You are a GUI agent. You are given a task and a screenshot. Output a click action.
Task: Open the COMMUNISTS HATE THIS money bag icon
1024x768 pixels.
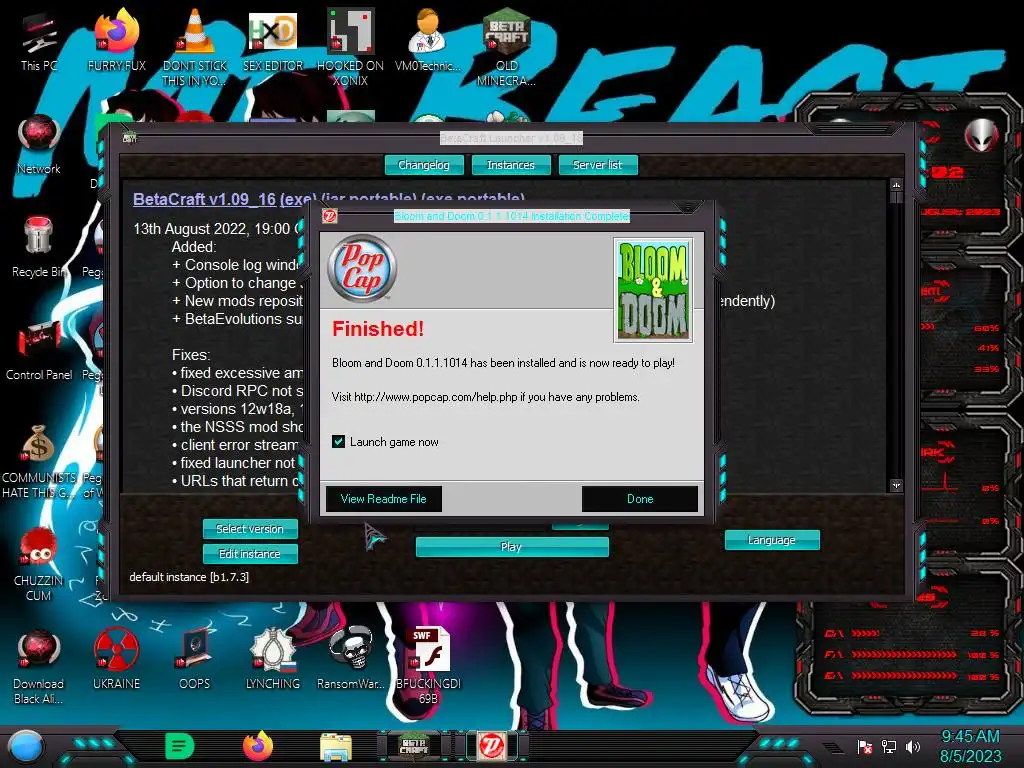click(x=39, y=462)
